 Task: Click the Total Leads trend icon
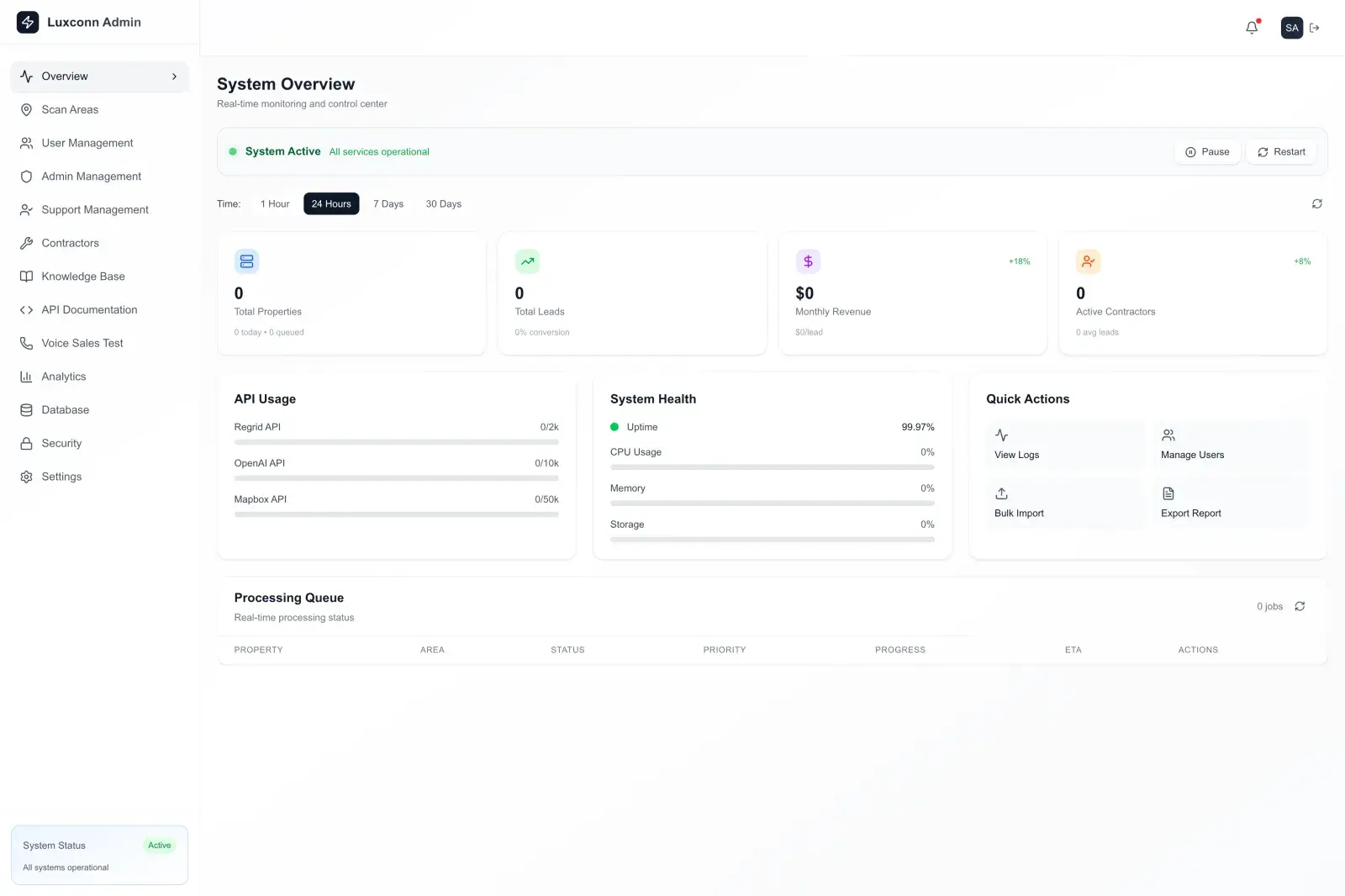[527, 261]
